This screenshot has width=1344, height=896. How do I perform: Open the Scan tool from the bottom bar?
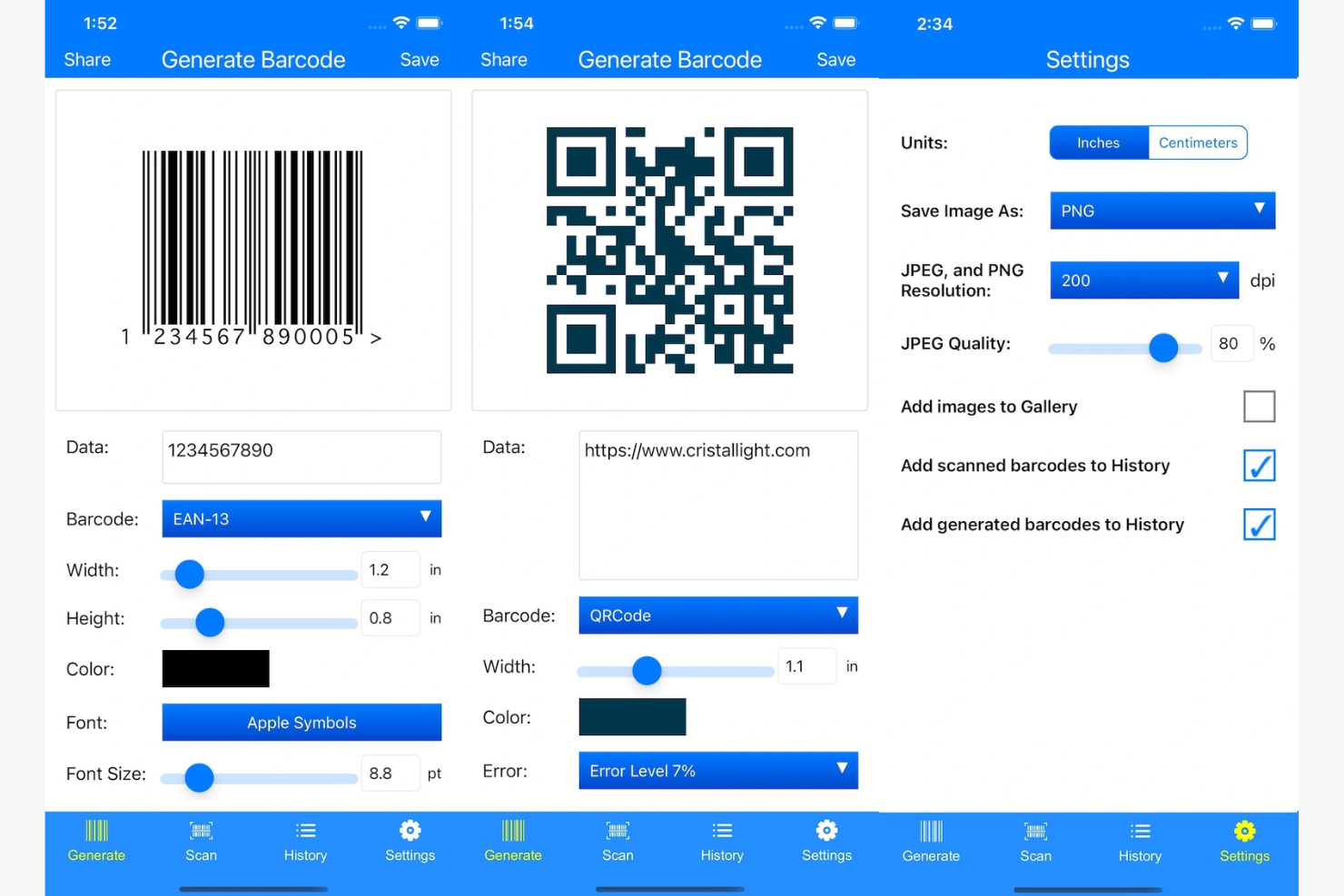tap(201, 831)
